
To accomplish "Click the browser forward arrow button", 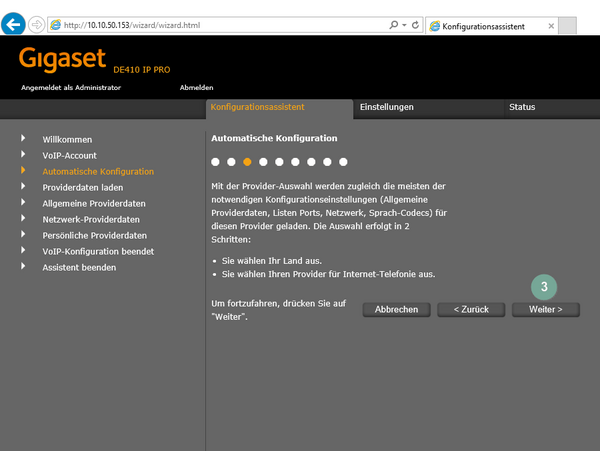I will (x=38, y=24).
